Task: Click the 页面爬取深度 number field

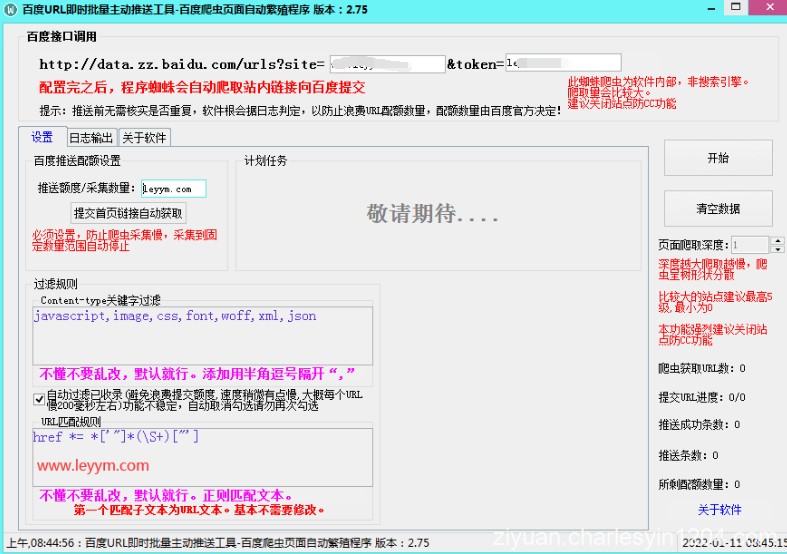Action: click(749, 245)
